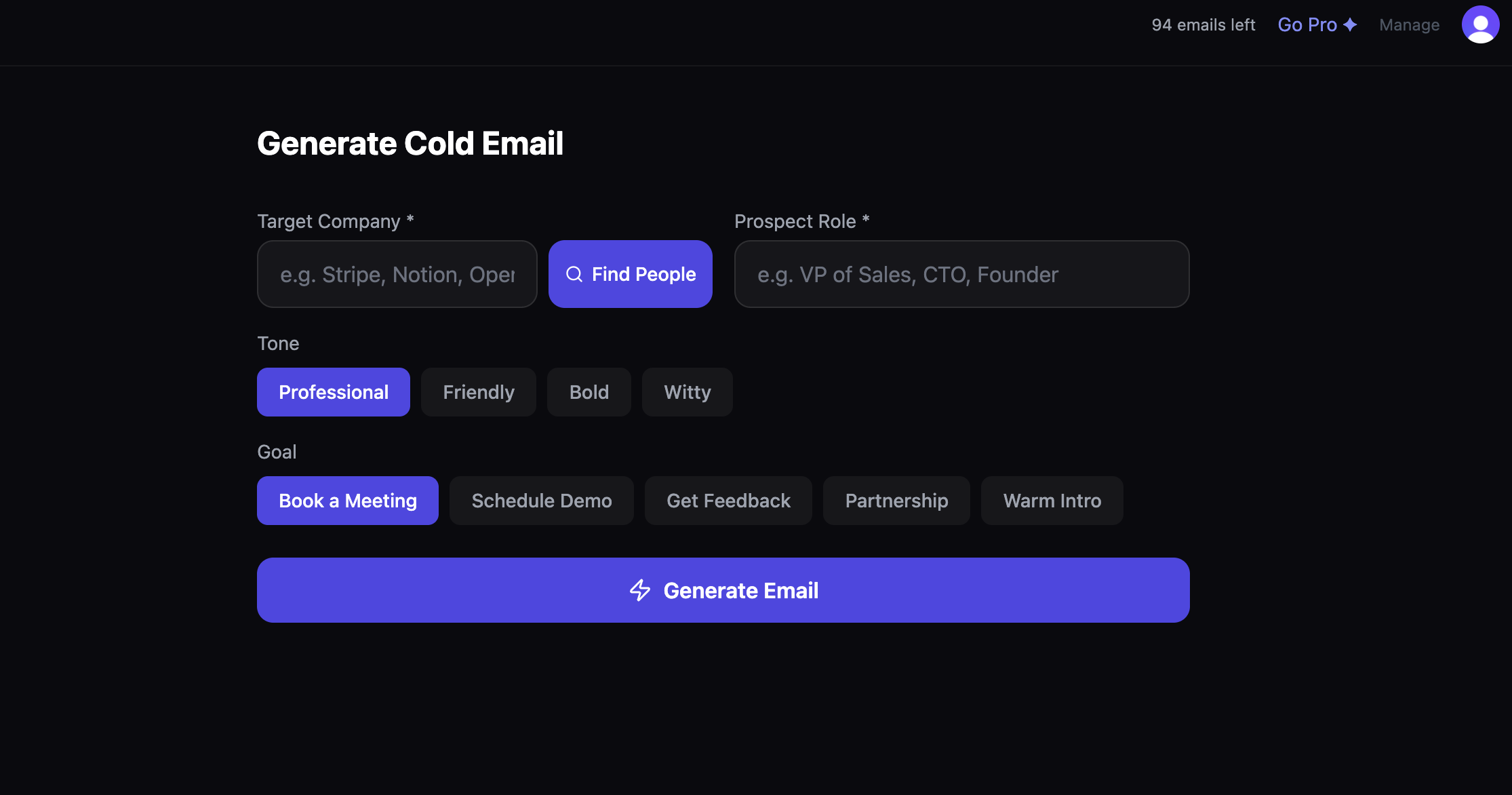
Task: Open the user profile avatar menu
Action: [1480, 24]
